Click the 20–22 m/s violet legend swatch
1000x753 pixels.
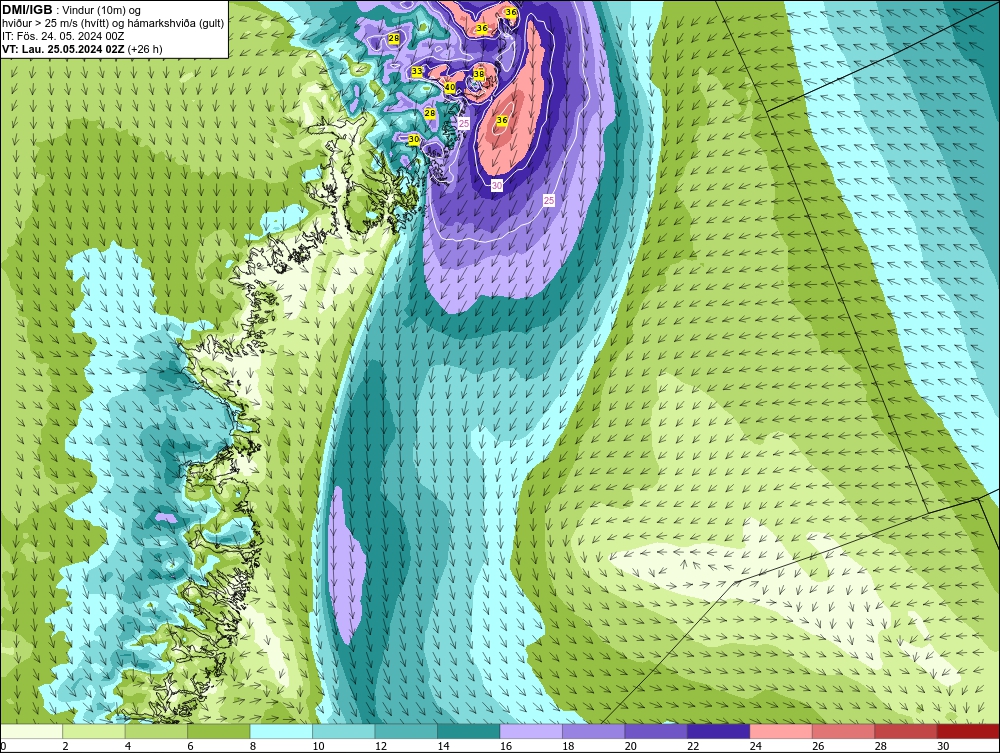tap(656, 731)
